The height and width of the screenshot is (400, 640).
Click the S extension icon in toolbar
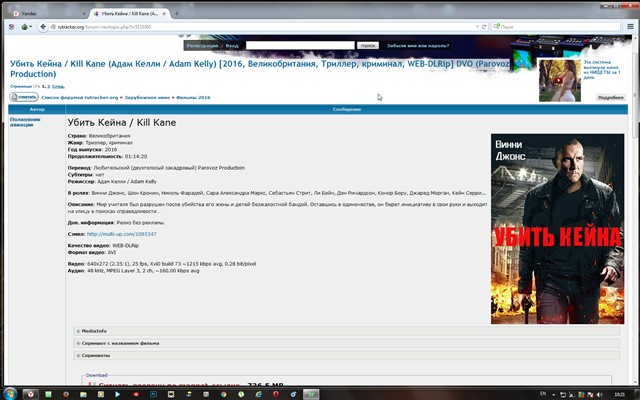(11, 27)
